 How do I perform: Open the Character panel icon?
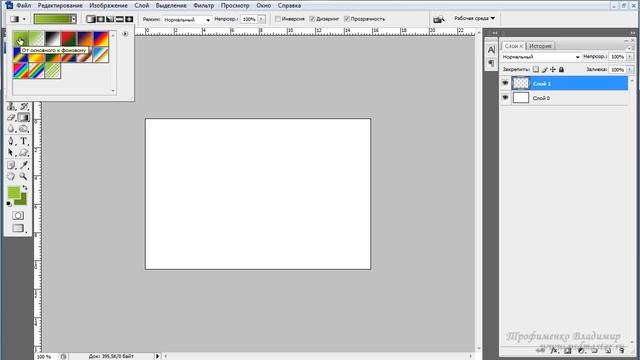[491, 50]
